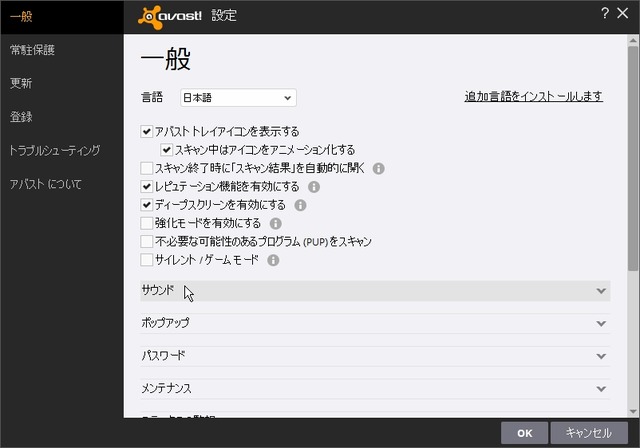640x448 pixels.
Task: Show info for 強化モード option
Action: click(x=276, y=224)
